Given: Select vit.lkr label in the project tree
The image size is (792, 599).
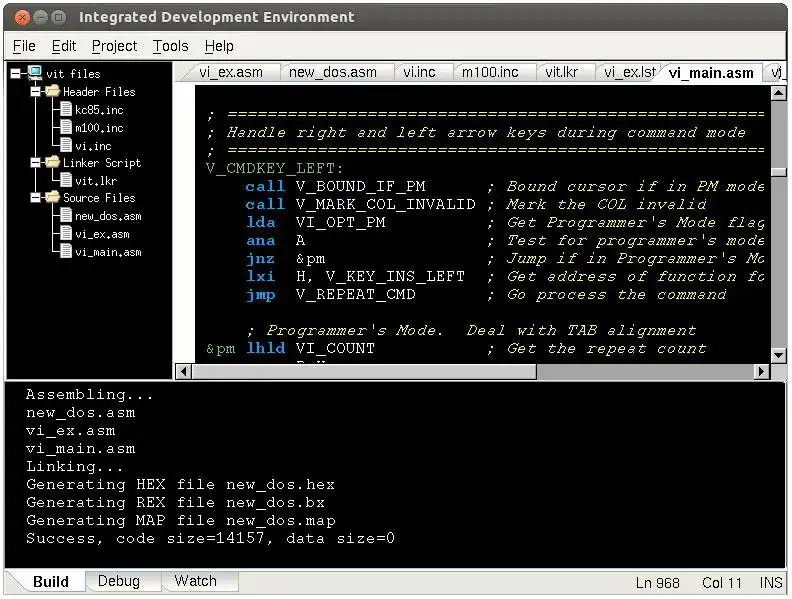Looking at the screenshot, I should [96, 181].
